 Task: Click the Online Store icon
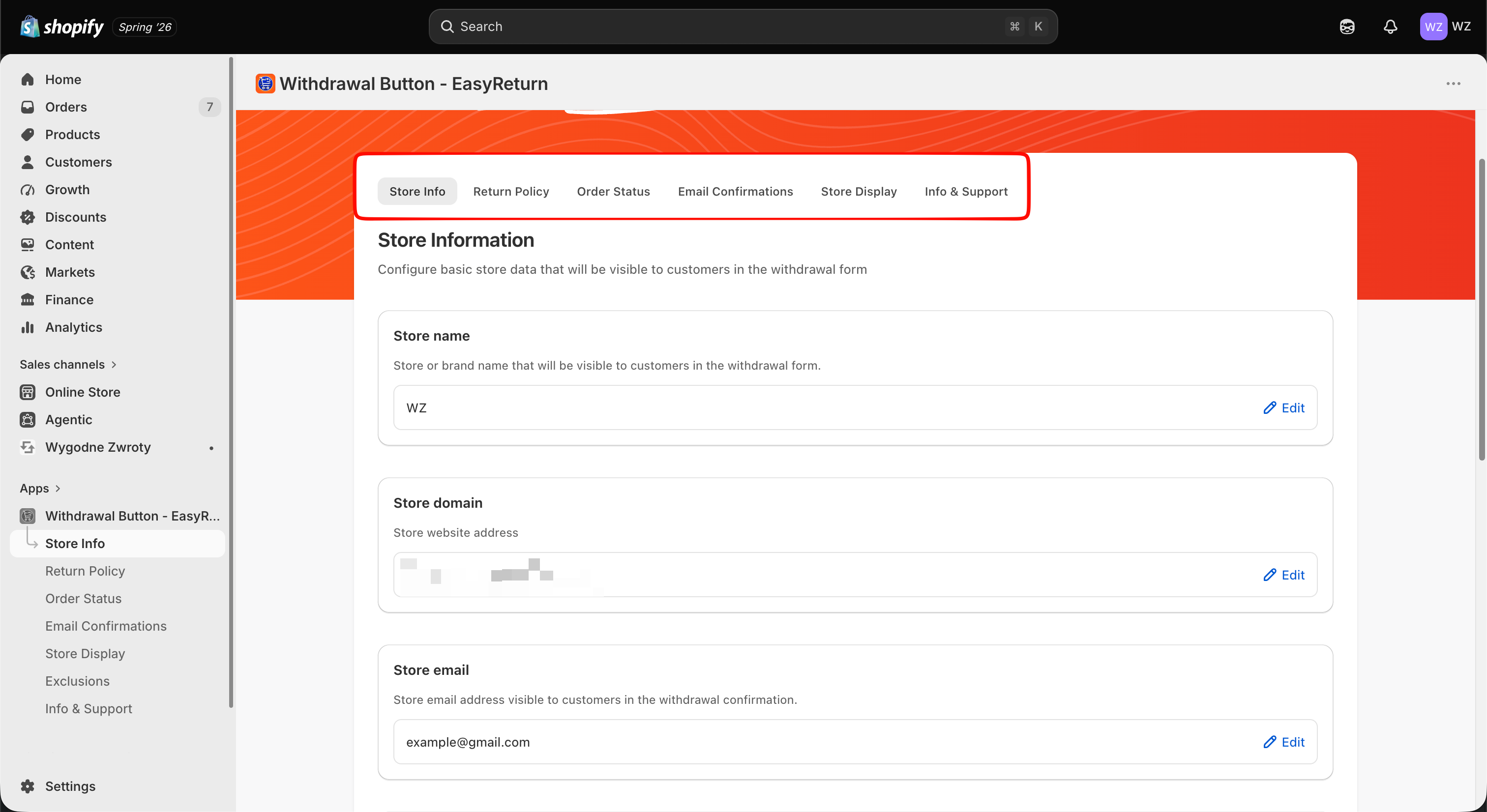28,392
